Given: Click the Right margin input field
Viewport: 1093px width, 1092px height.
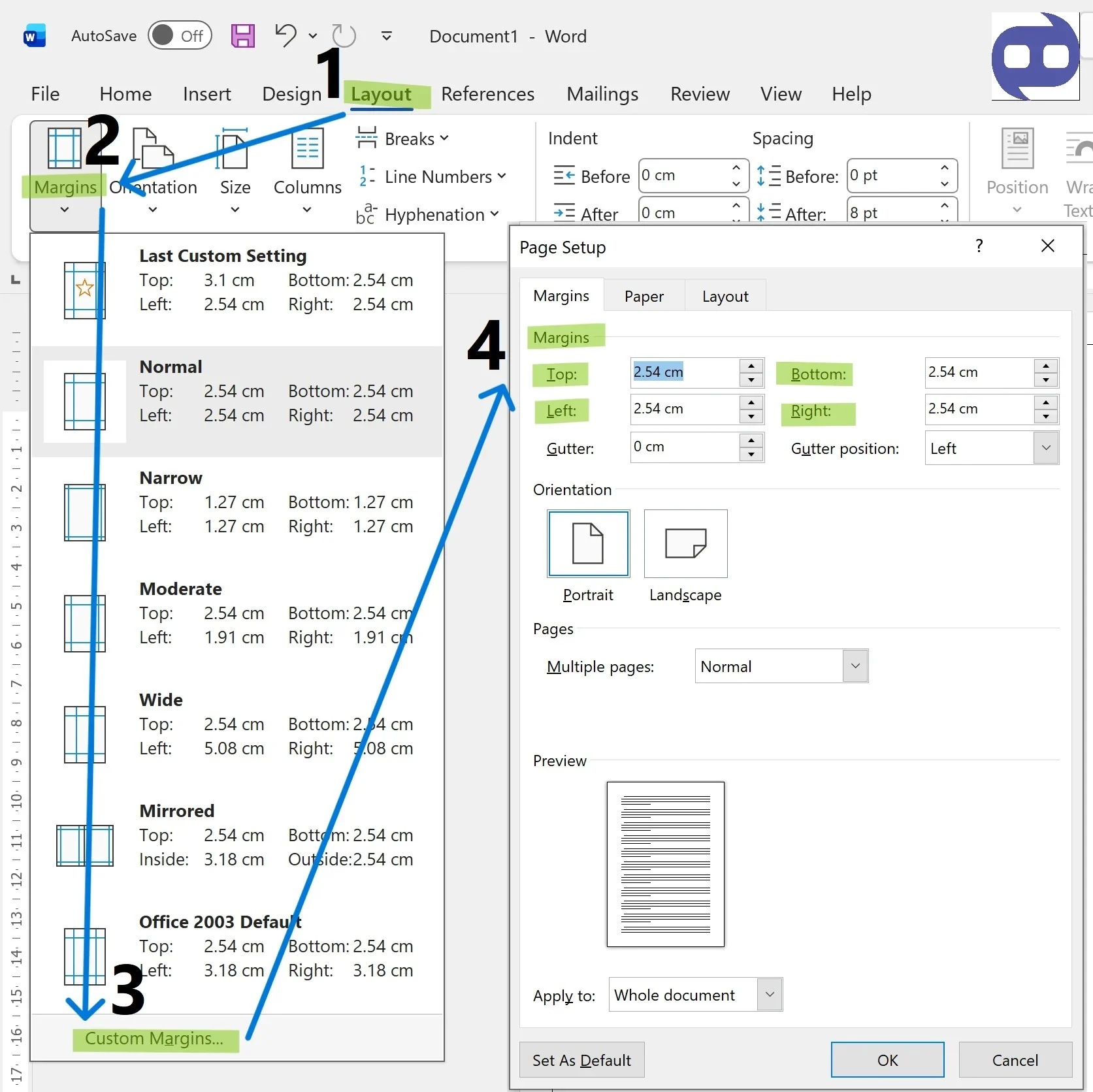Looking at the screenshot, I should coord(979,409).
